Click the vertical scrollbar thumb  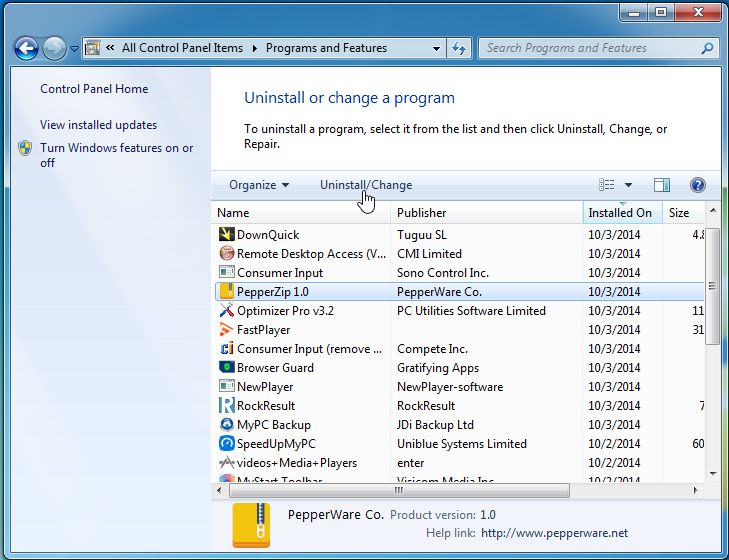[x=712, y=287]
